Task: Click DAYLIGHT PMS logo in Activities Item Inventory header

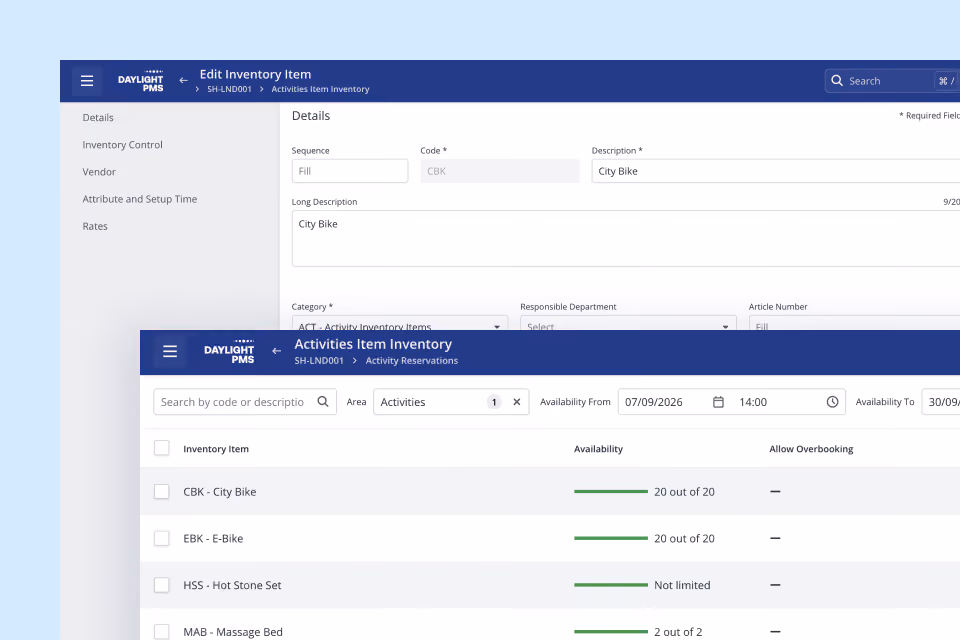Action: pos(229,352)
